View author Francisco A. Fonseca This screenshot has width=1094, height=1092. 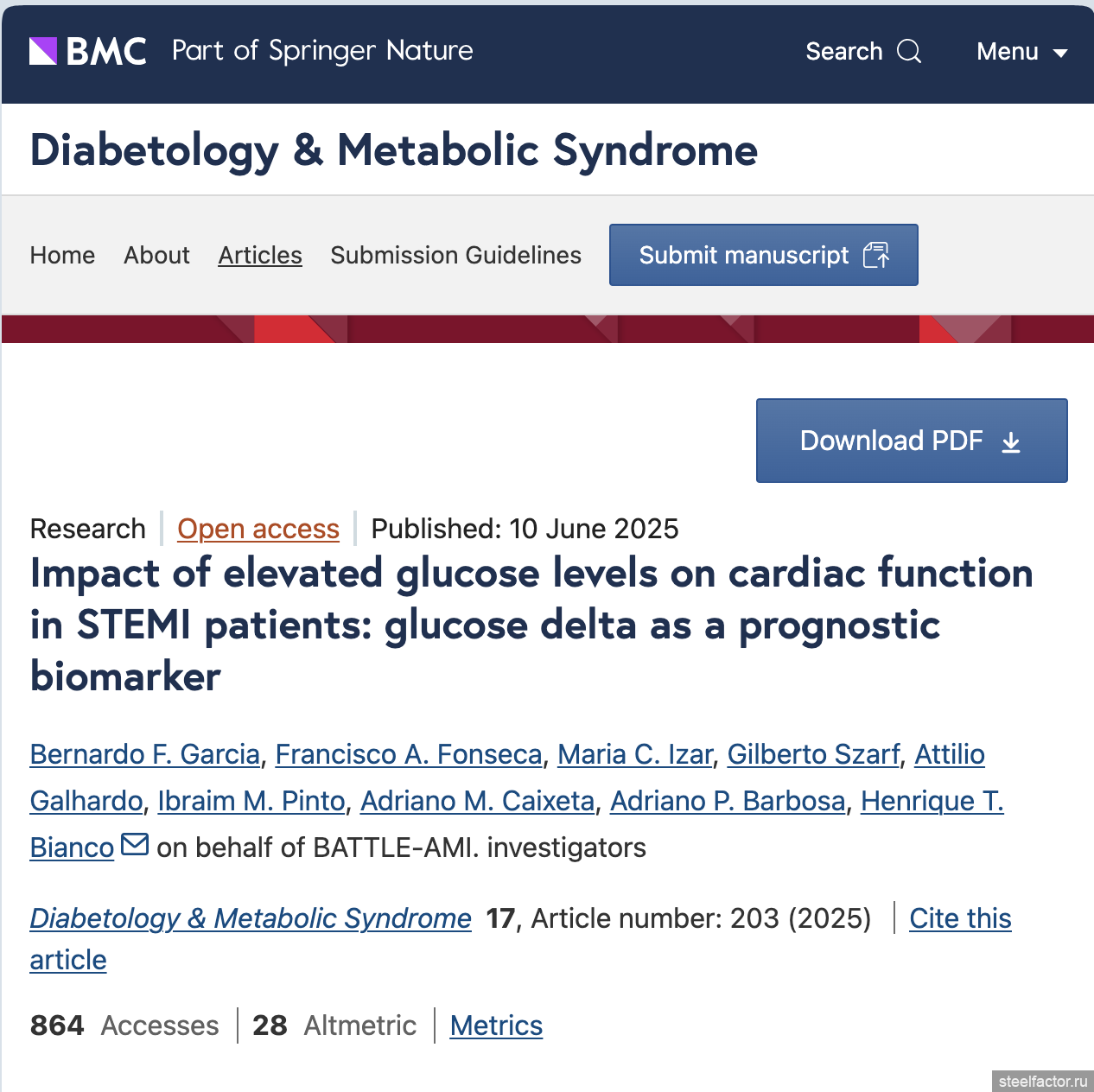(x=409, y=754)
